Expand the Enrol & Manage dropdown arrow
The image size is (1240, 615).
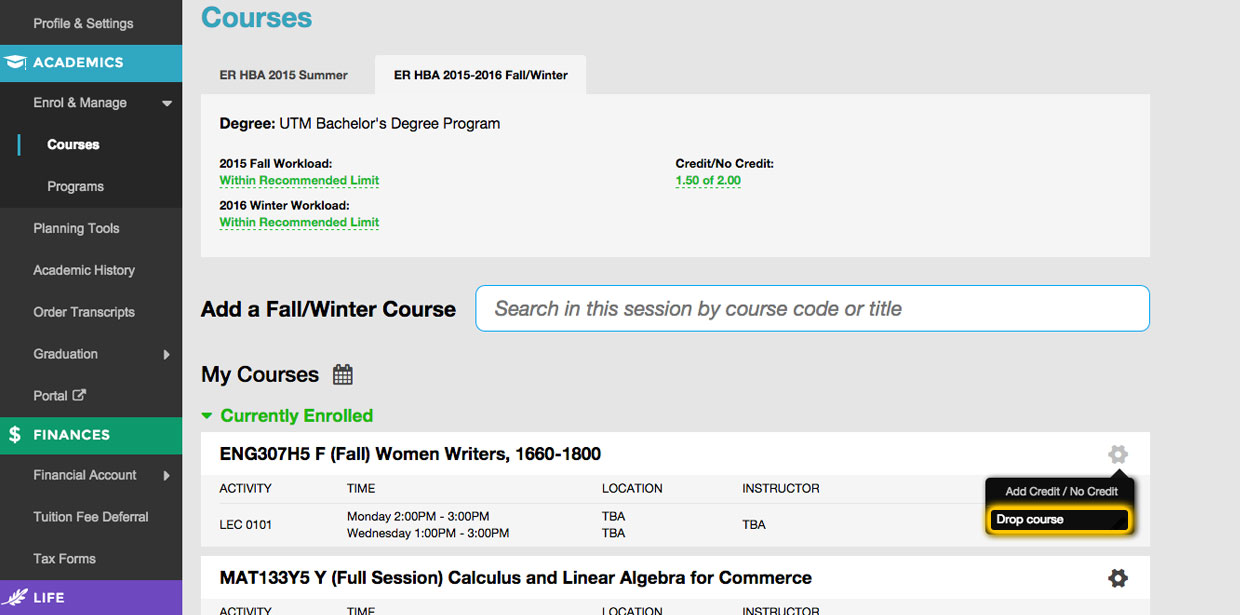[167, 103]
